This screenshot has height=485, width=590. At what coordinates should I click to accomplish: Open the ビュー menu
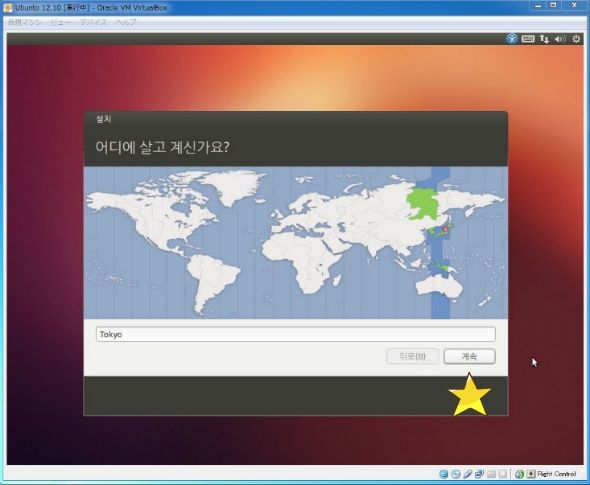click(61, 22)
